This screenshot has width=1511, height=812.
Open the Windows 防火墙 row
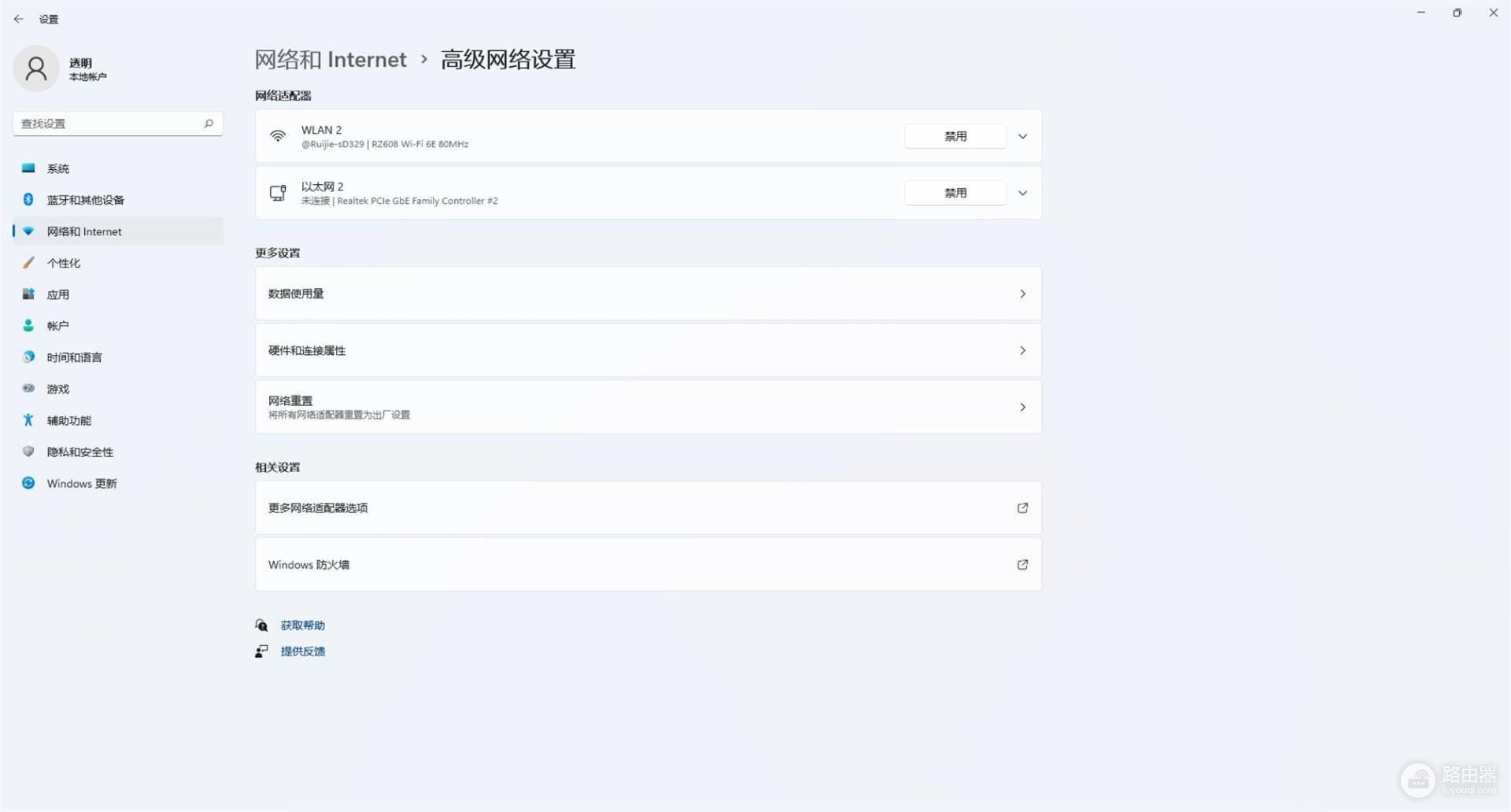click(x=648, y=565)
